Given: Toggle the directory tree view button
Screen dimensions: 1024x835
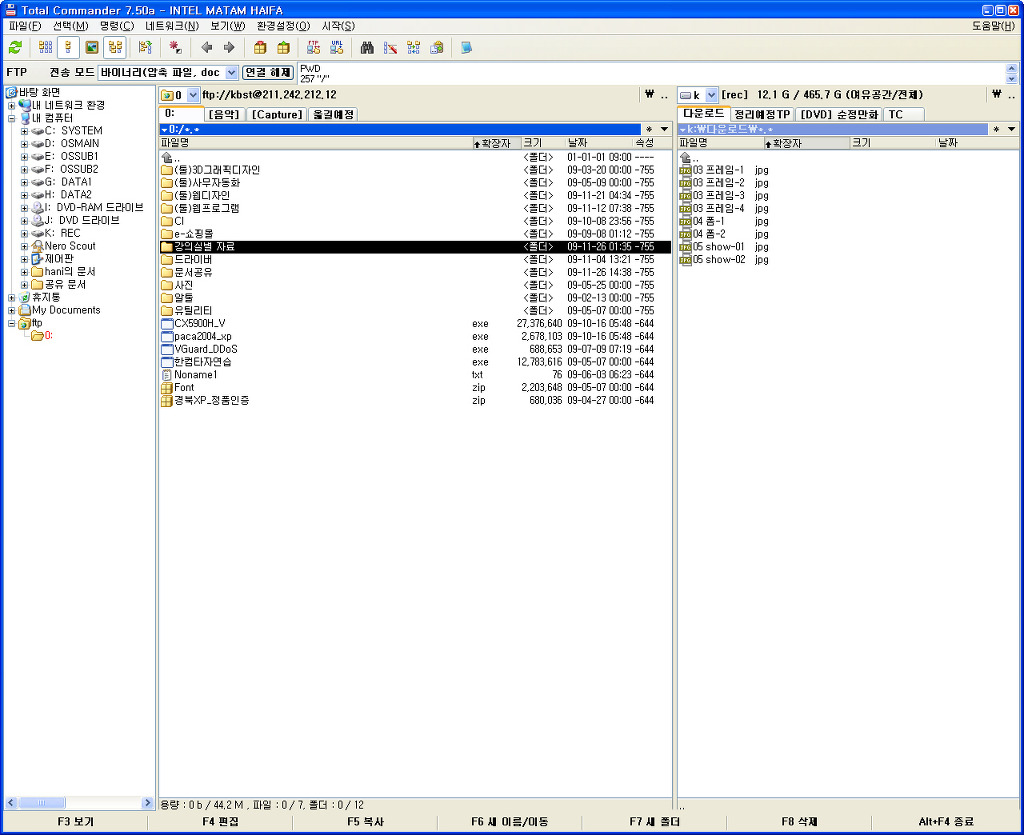Looking at the screenshot, I should click(115, 47).
